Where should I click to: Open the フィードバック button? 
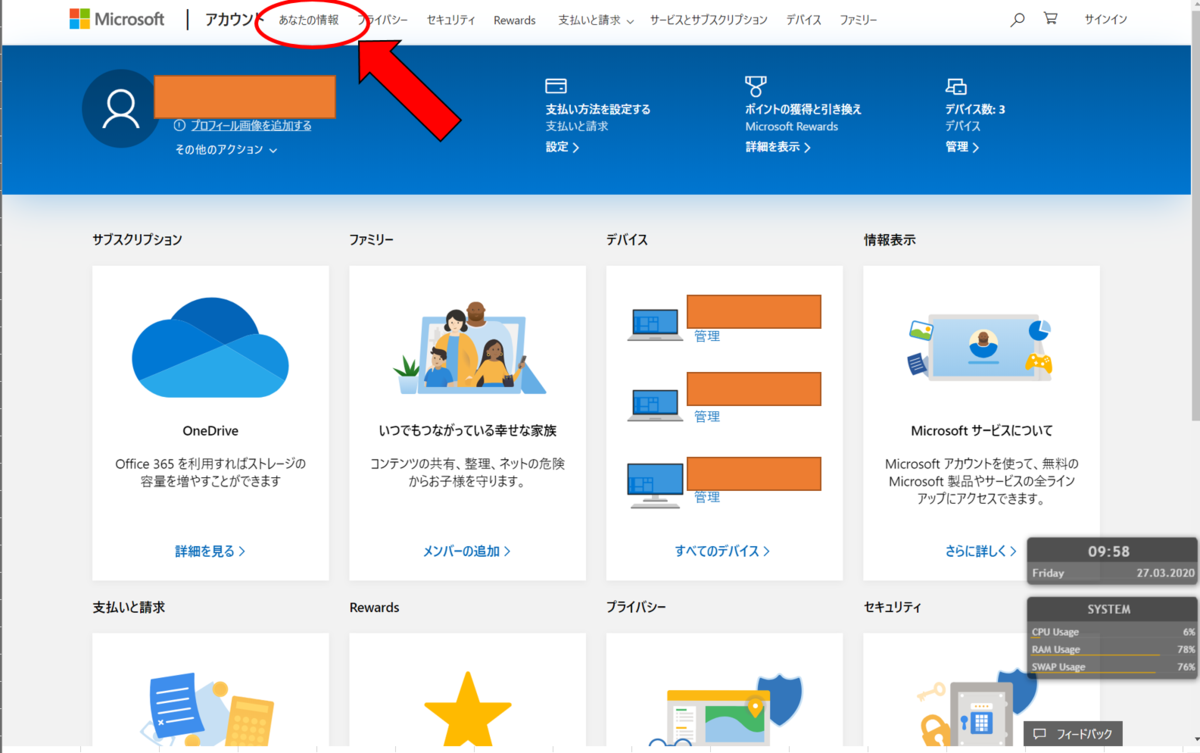(1073, 734)
